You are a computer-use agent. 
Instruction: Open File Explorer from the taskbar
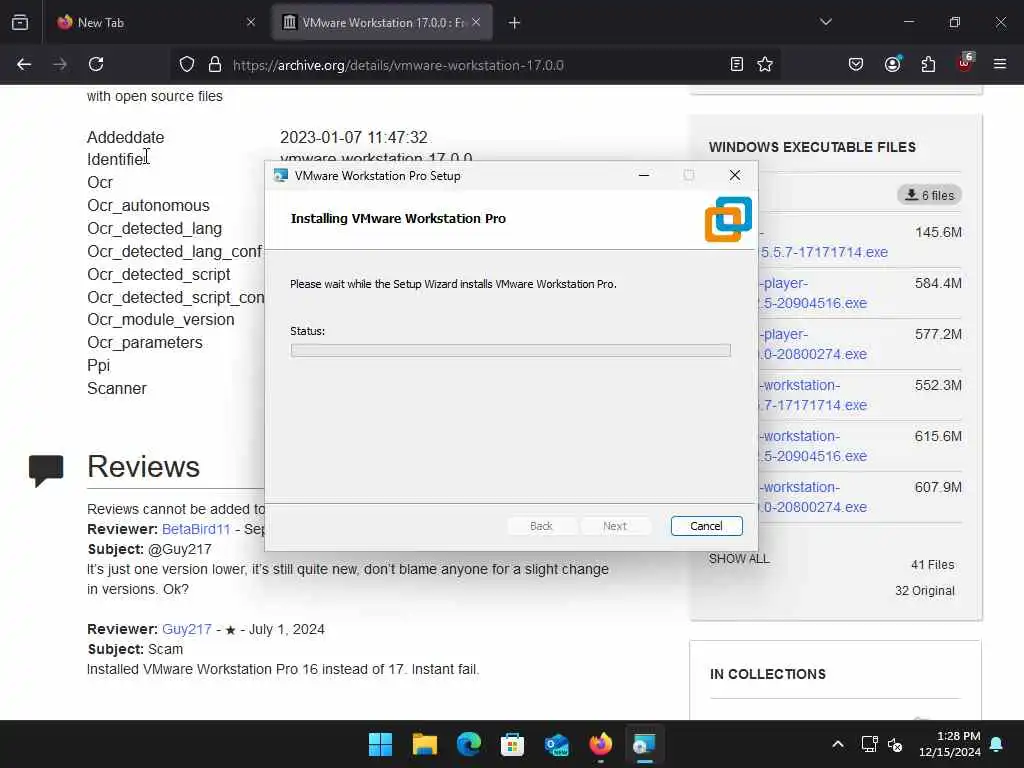[x=424, y=744]
